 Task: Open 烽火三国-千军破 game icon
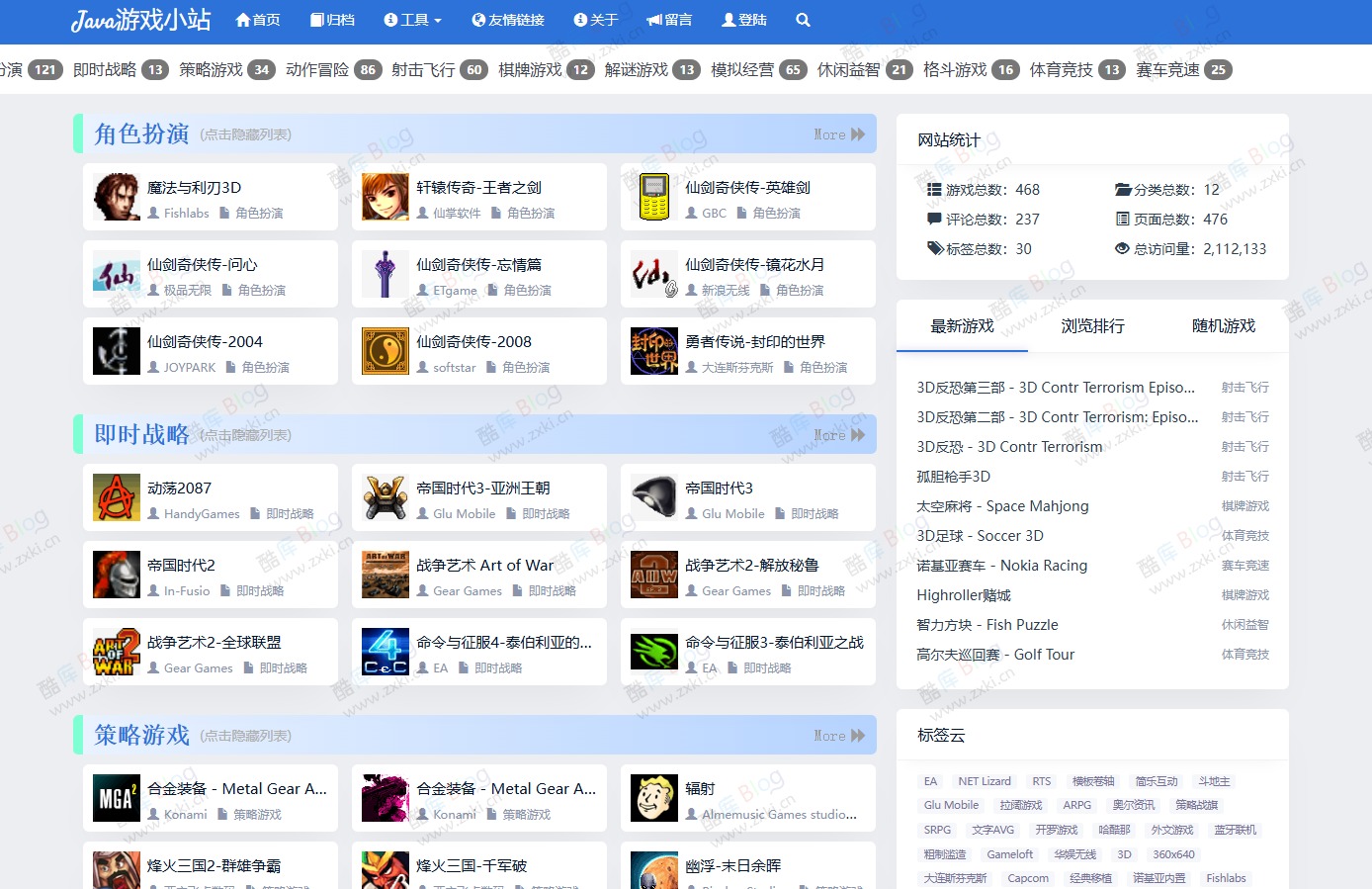[x=386, y=870]
